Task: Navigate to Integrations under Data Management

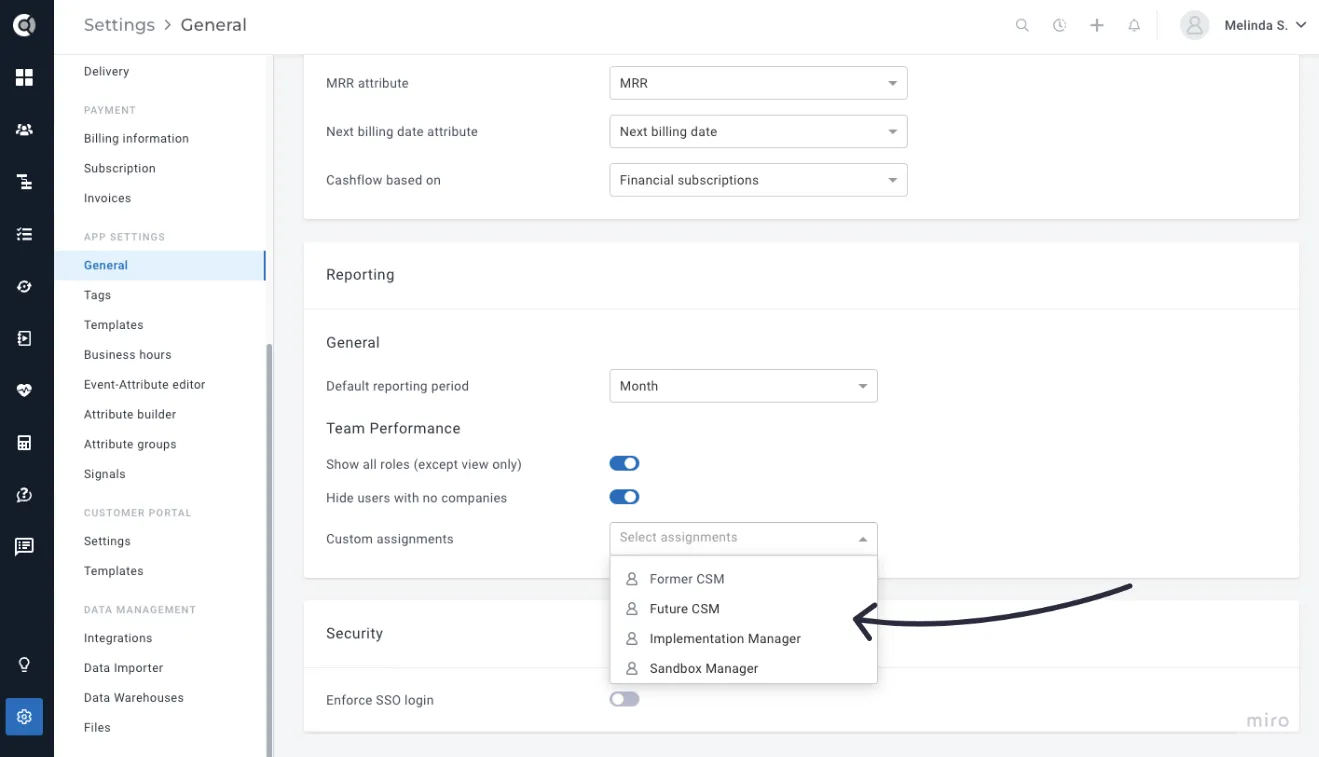Action: pos(118,638)
